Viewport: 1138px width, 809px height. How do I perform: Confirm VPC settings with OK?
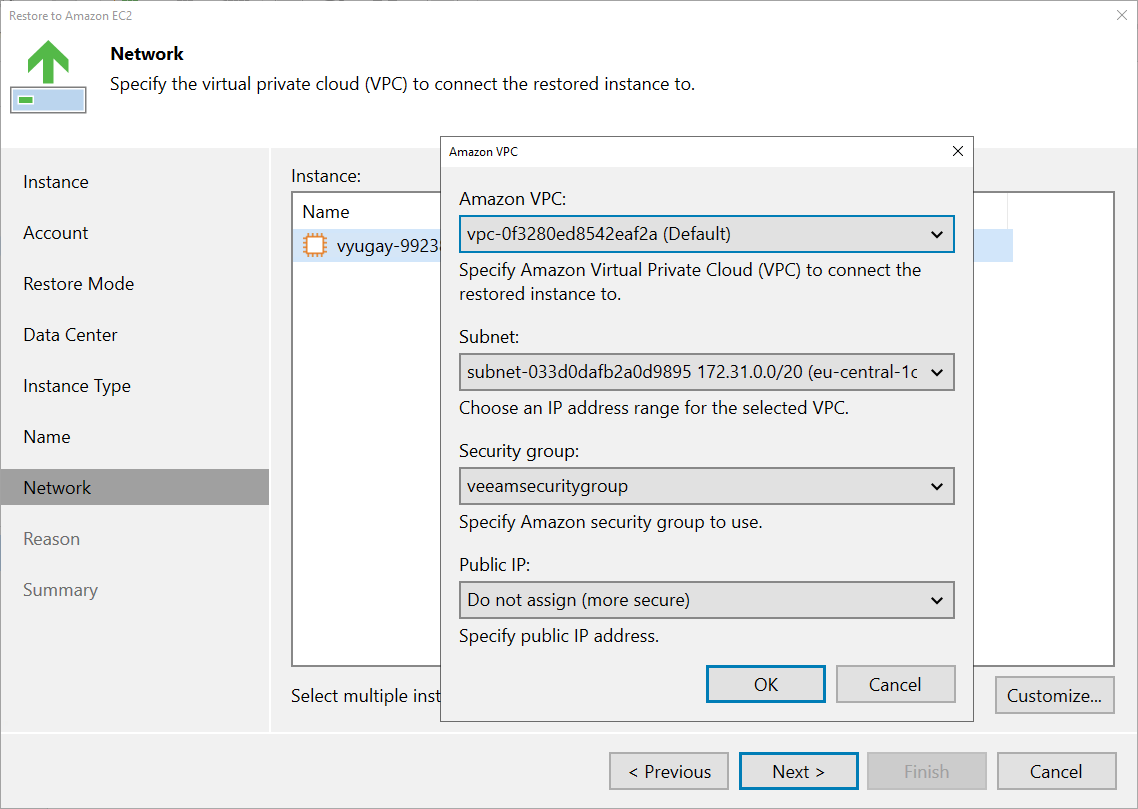click(766, 684)
